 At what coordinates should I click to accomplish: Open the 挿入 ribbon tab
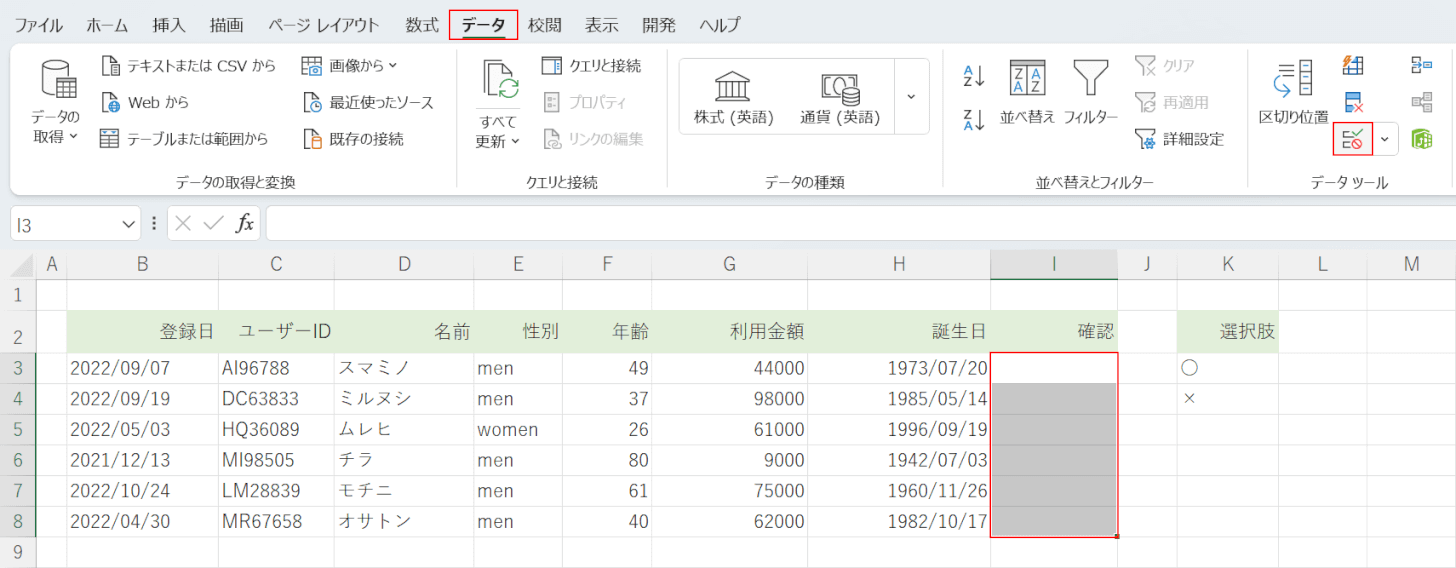tap(169, 25)
